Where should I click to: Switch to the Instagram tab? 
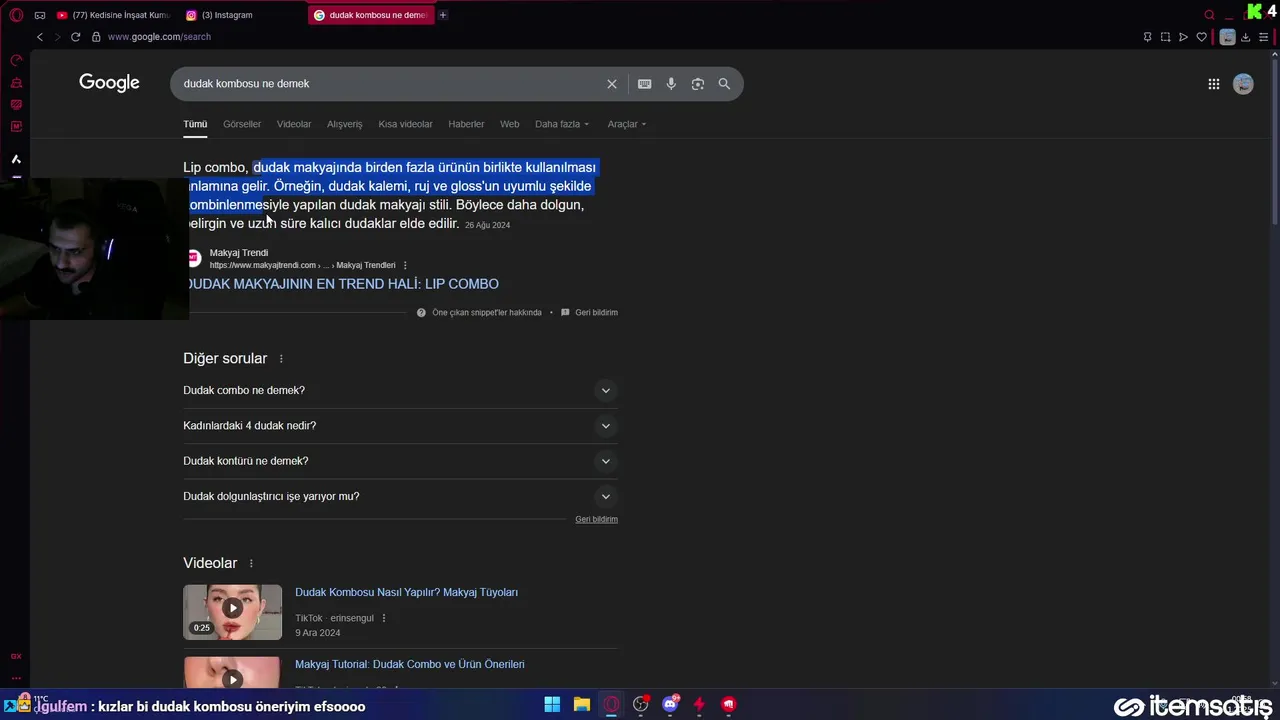pyautogui.click(x=243, y=15)
